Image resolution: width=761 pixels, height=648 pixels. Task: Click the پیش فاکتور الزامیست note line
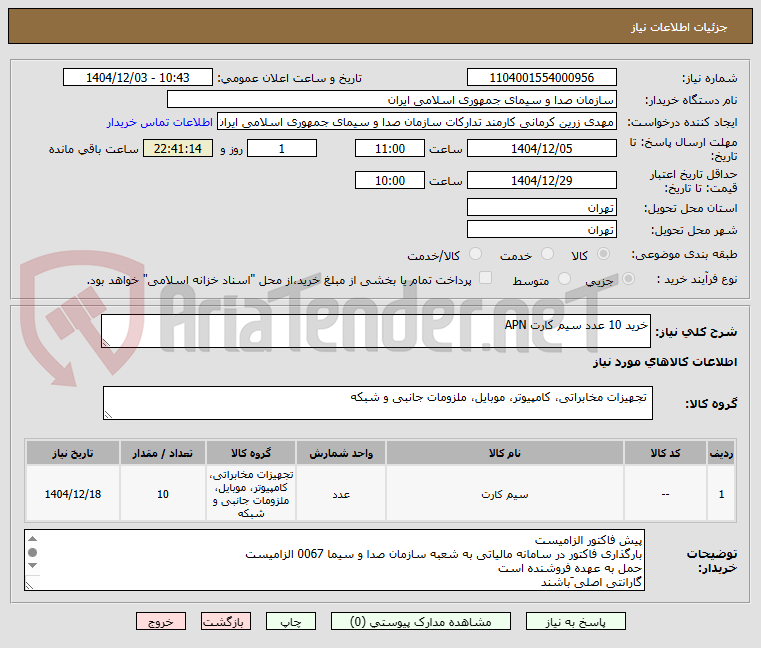[x=588, y=540]
